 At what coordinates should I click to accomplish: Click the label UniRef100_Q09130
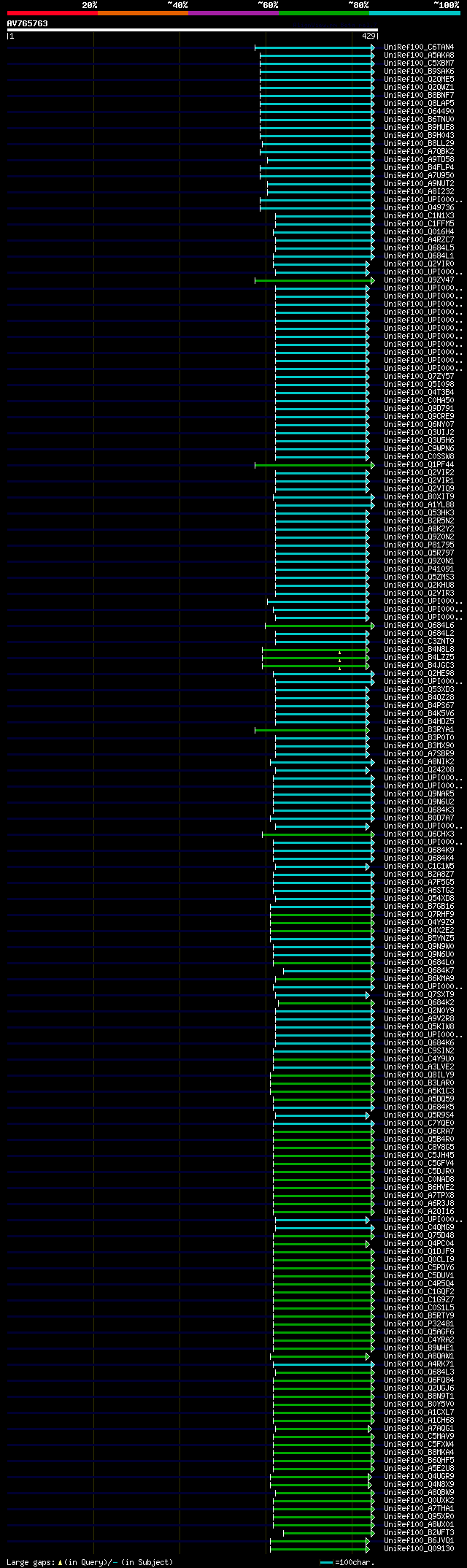tap(419, 1548)
